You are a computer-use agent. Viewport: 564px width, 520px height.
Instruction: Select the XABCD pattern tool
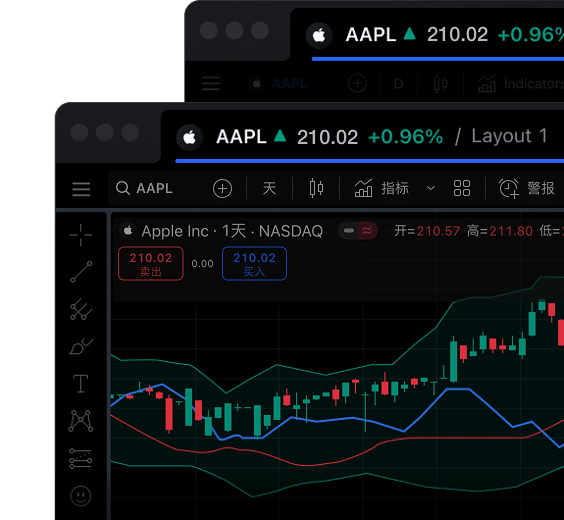[x=81, y=421]
